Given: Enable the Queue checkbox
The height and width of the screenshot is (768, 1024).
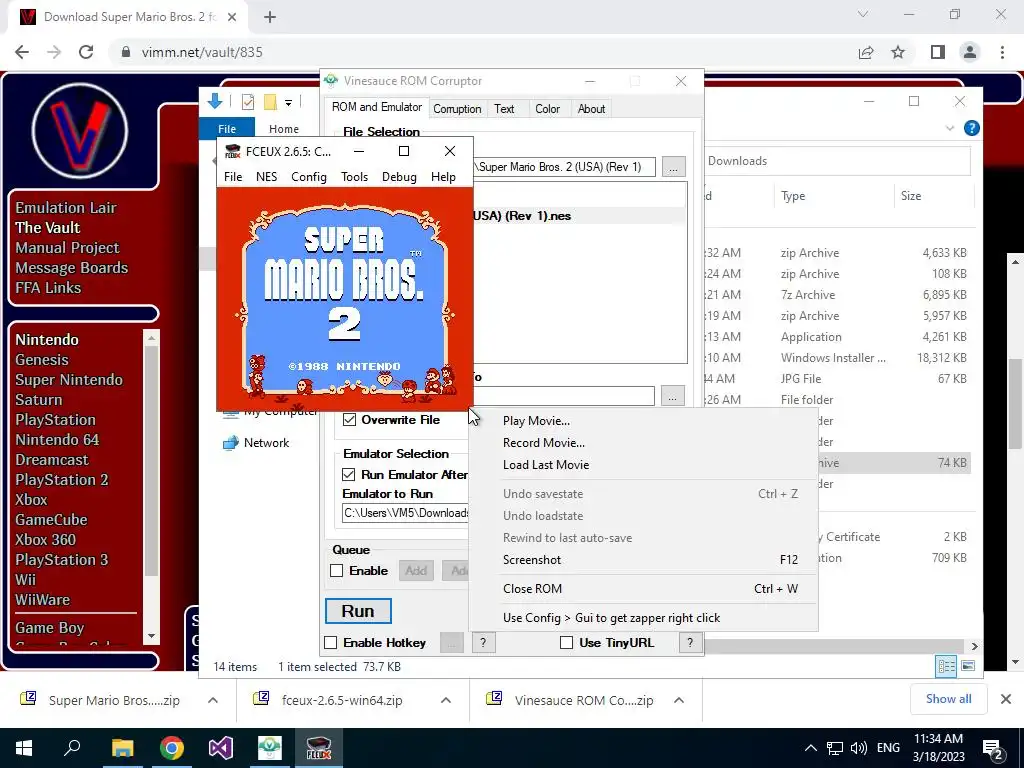Looking at the screenshot, I should pos(336,571).
